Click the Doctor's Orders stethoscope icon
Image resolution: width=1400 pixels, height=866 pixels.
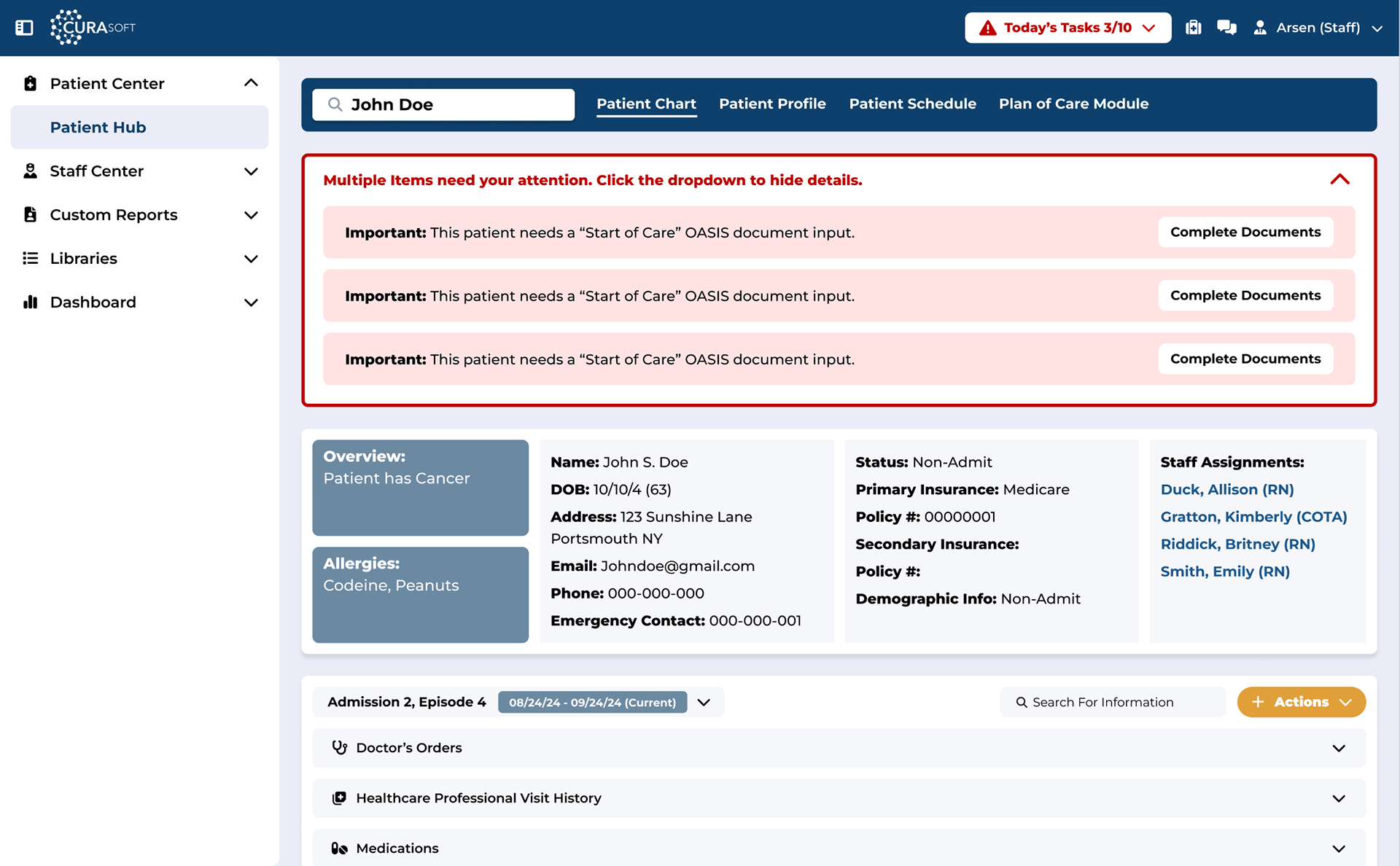[339, 747]
